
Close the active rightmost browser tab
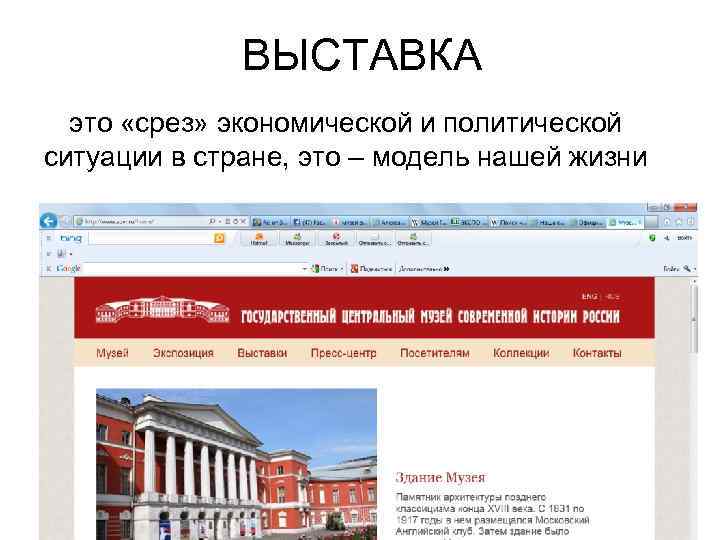[641, 222]
